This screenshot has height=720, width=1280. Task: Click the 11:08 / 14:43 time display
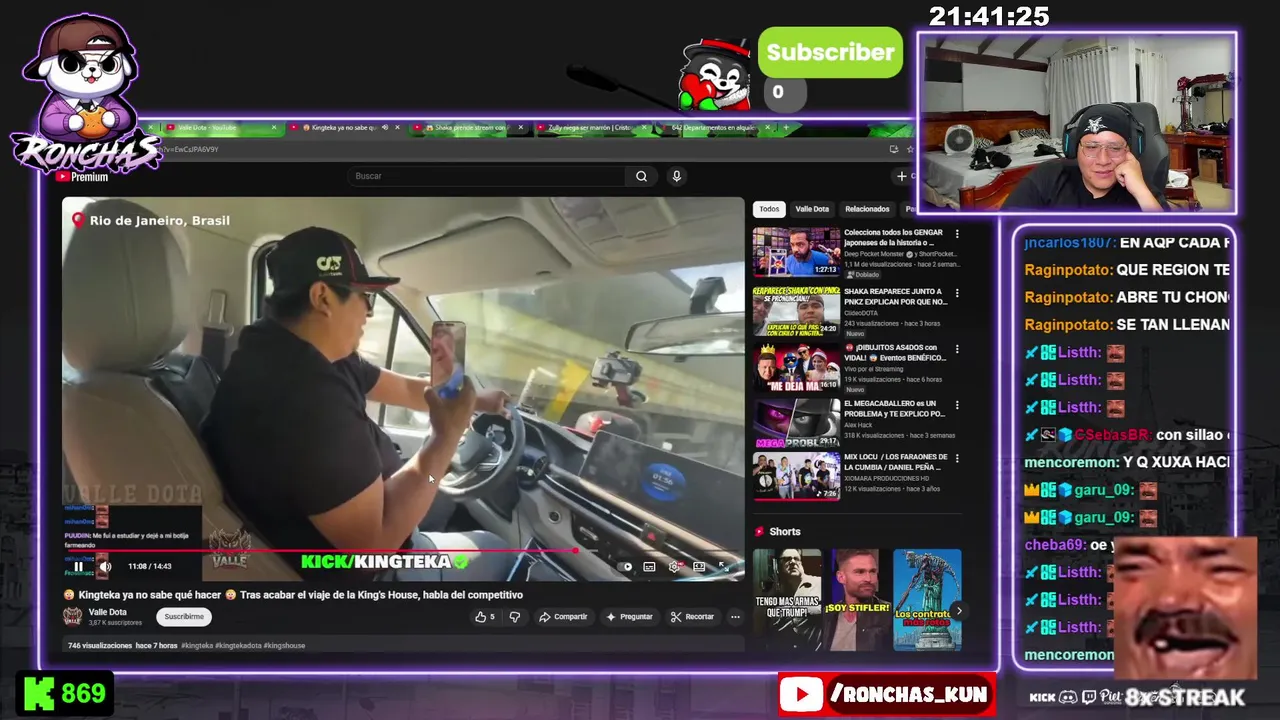tap(150, 567)
